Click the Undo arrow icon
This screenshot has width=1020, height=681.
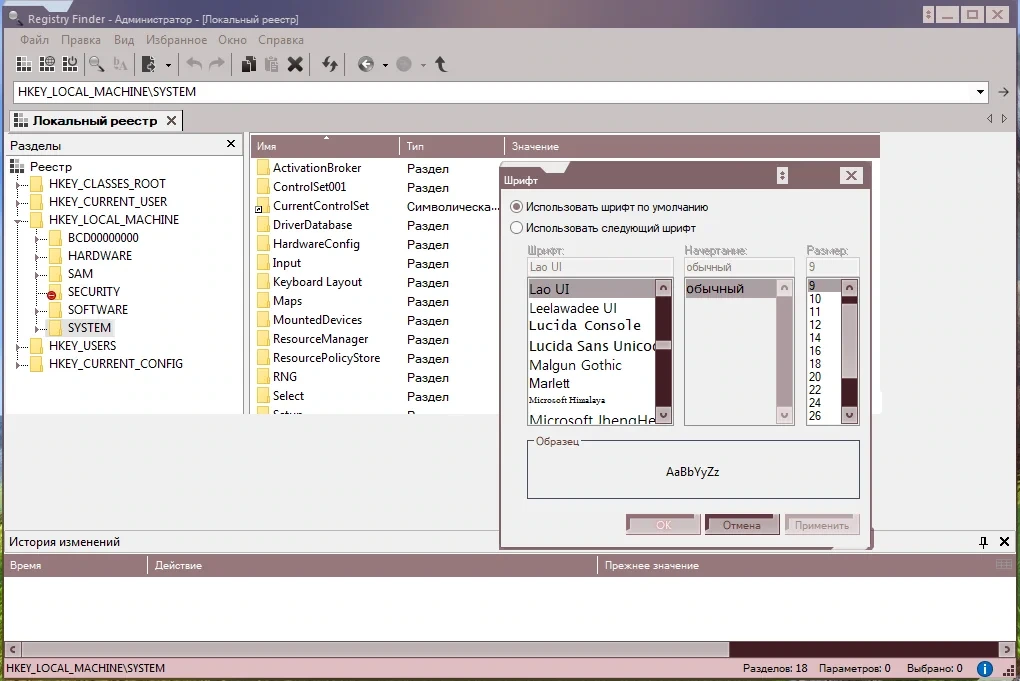[x=194, y=64]
